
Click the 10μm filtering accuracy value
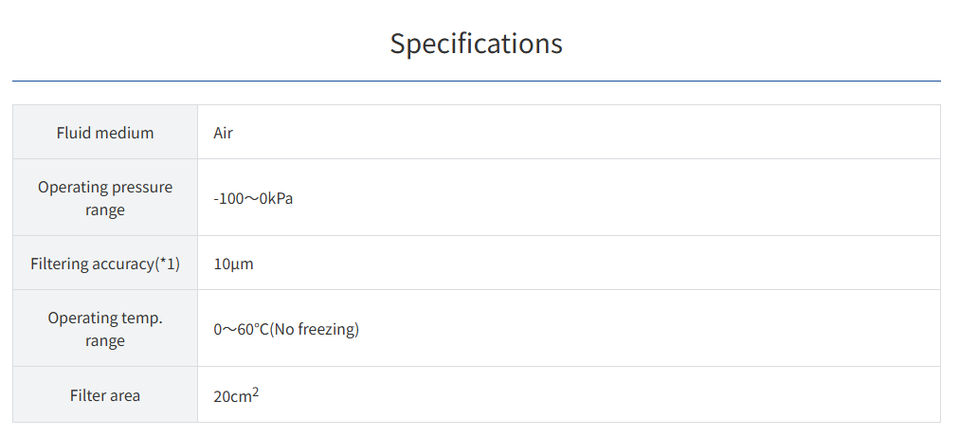(x=234, y=264)
